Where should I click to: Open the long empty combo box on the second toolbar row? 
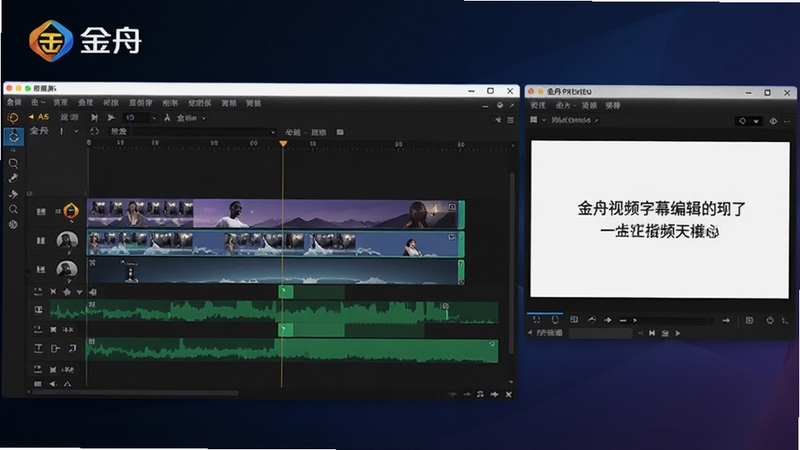(205, 132)
